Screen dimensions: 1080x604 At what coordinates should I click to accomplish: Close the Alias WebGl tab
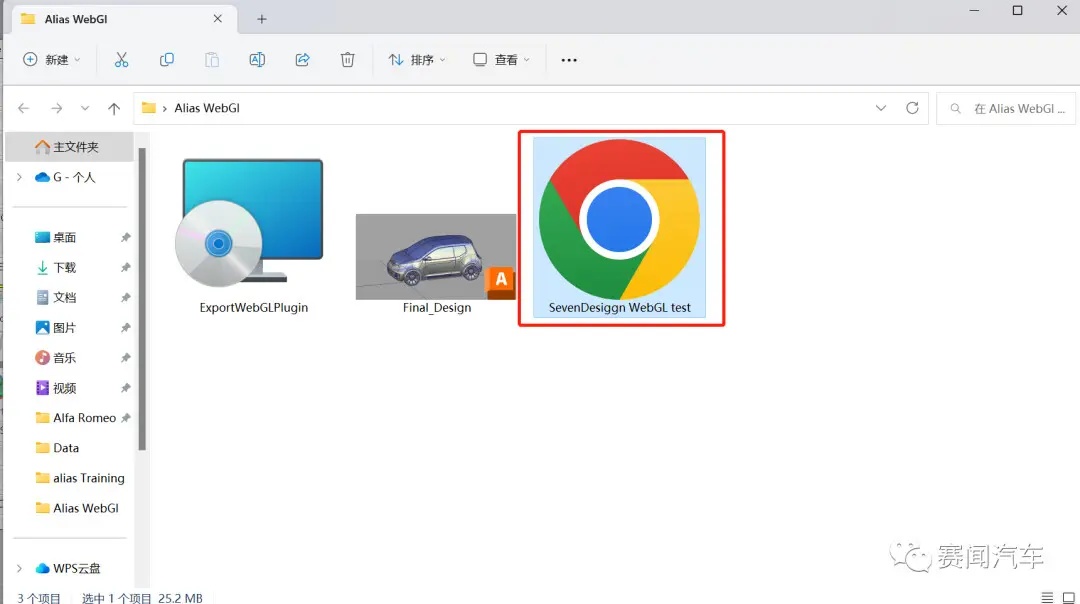click(218, 19)
